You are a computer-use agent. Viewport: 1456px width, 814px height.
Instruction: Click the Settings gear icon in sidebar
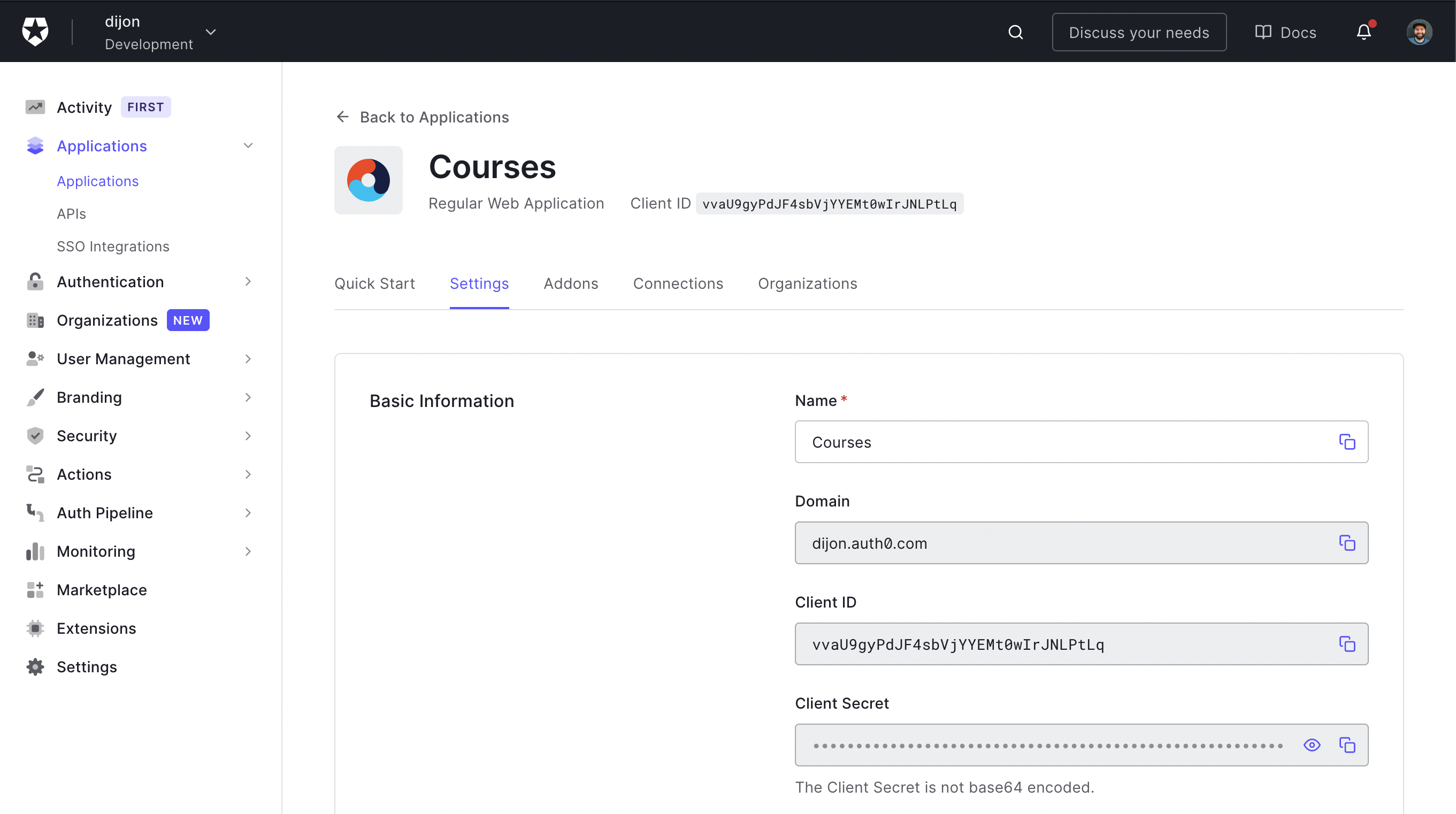point(35,667)
